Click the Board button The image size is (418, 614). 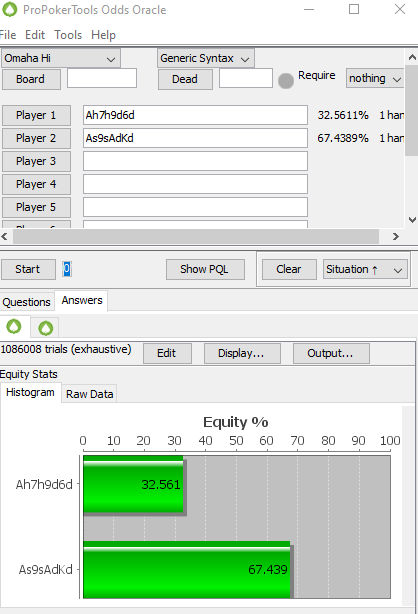[x=31, y=79]
